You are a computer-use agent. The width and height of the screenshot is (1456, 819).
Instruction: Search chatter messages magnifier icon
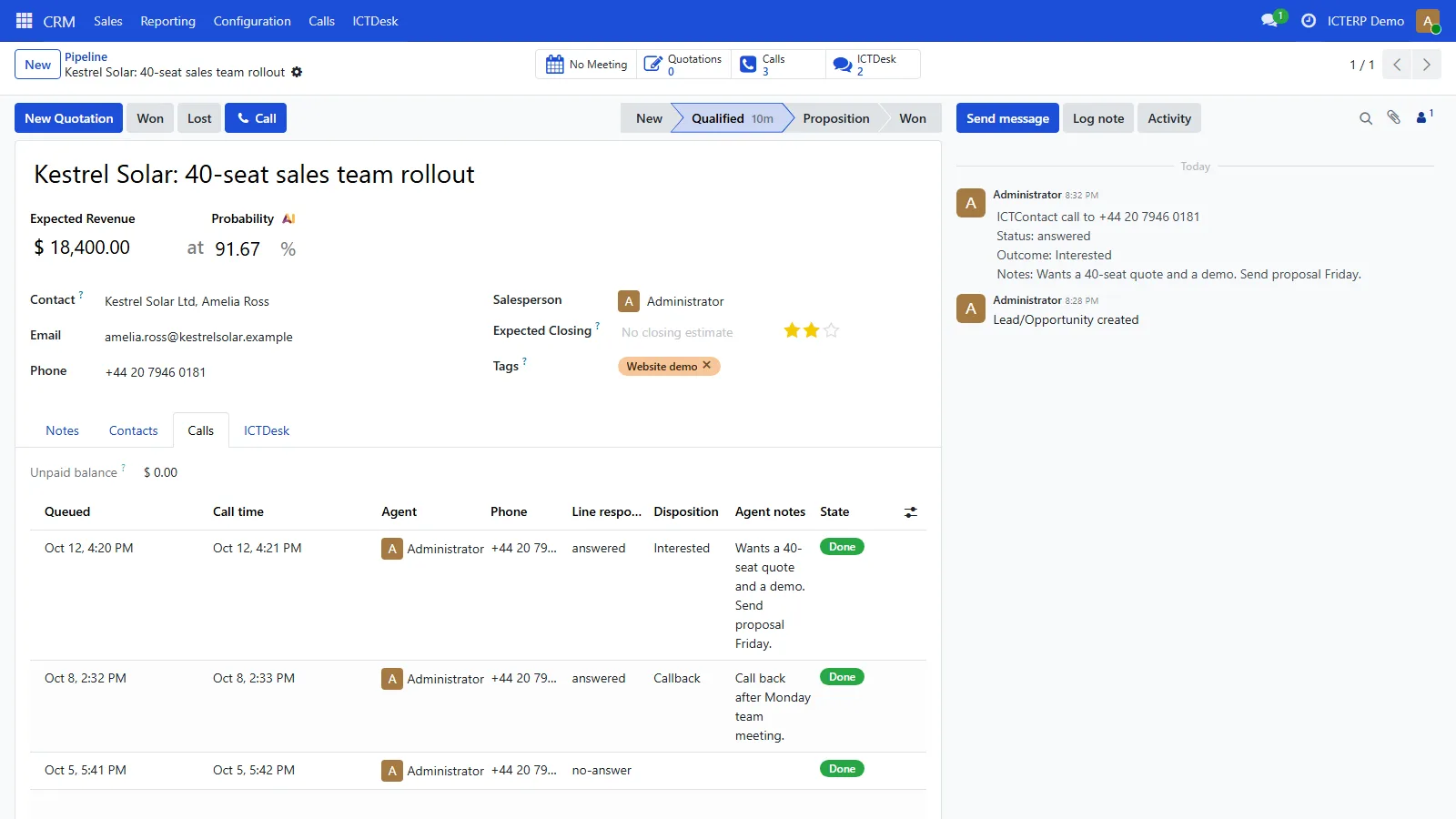(x=1366, y=118)
